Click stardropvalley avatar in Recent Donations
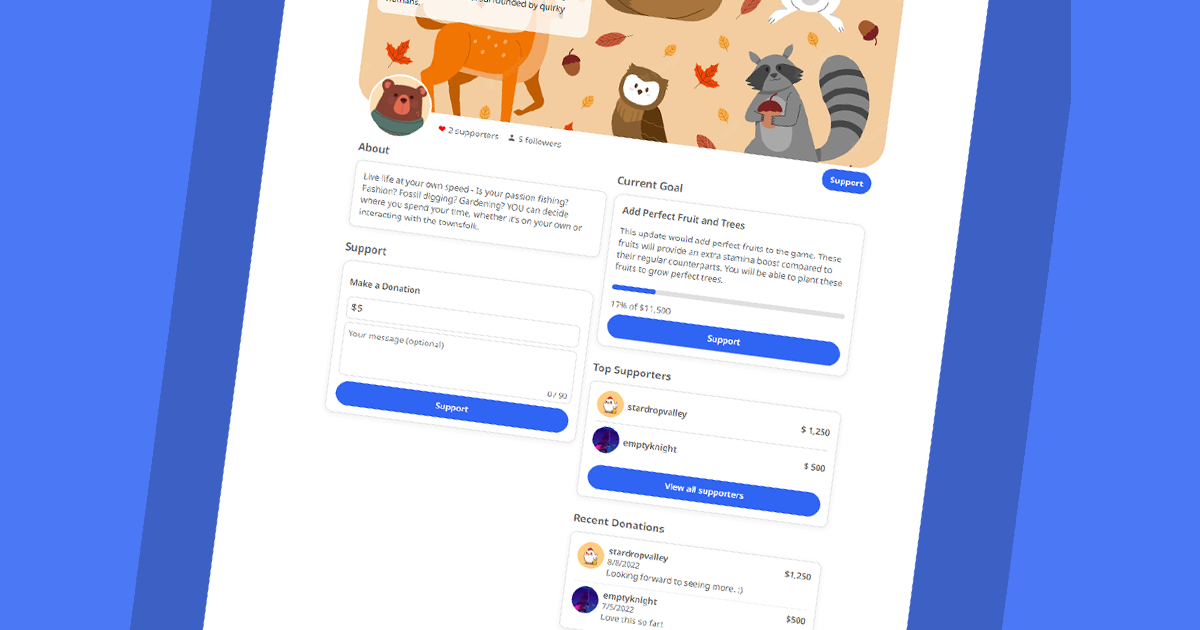The image size is (1200, 630). tap(591, 555)
